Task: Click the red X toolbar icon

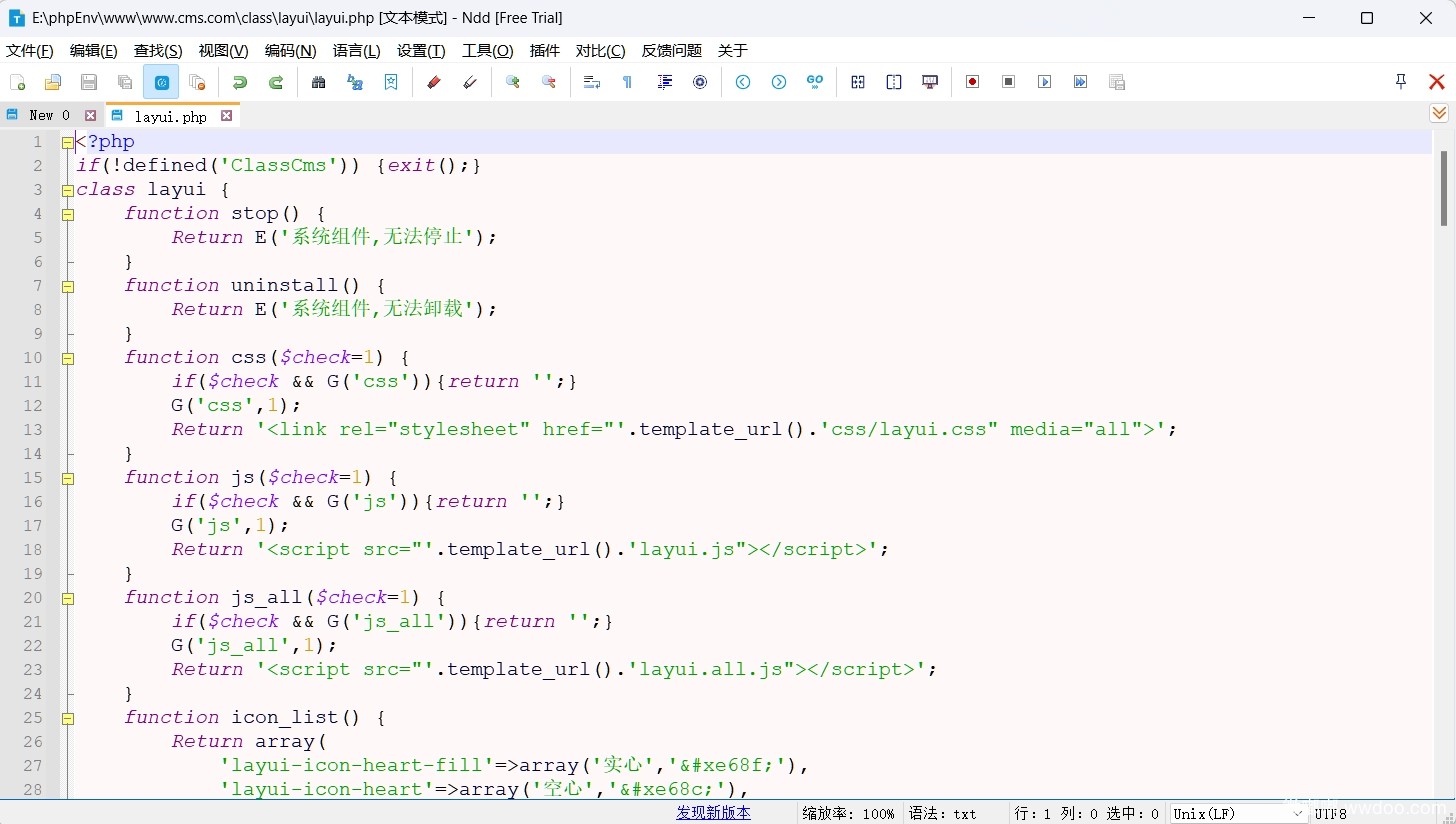Action: (1437, 82)
